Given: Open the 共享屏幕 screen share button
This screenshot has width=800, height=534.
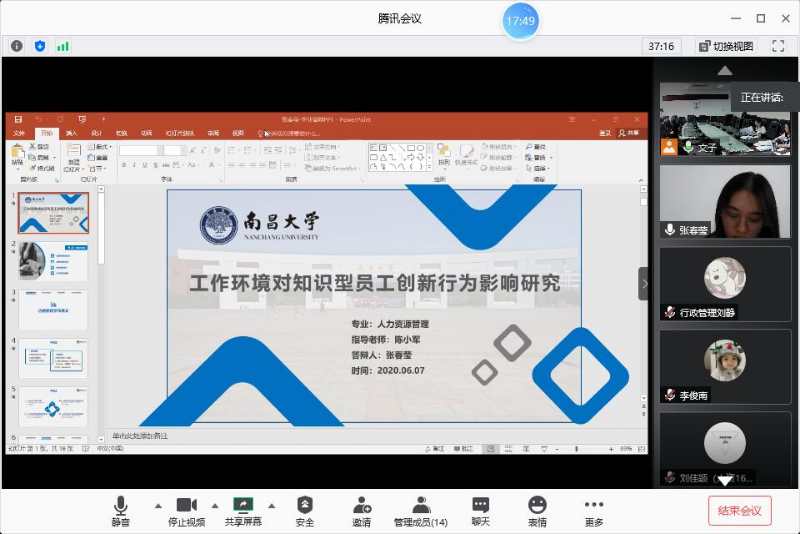Looking at the screenshot, I should point(243,511).
